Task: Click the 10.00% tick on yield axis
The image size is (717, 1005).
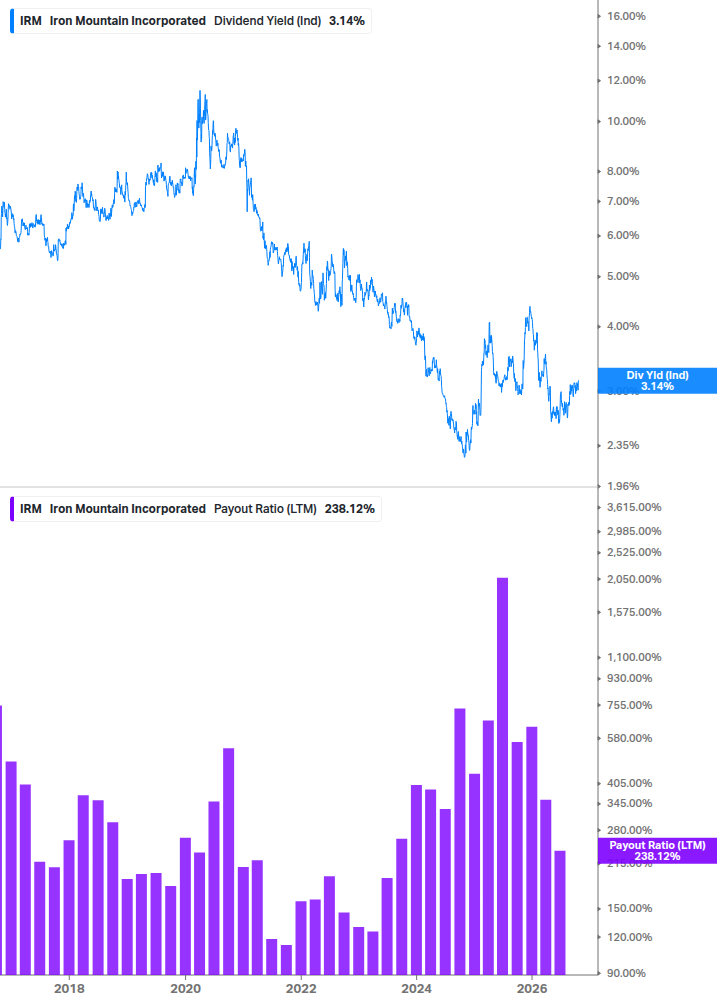Action: click(626, 121)
